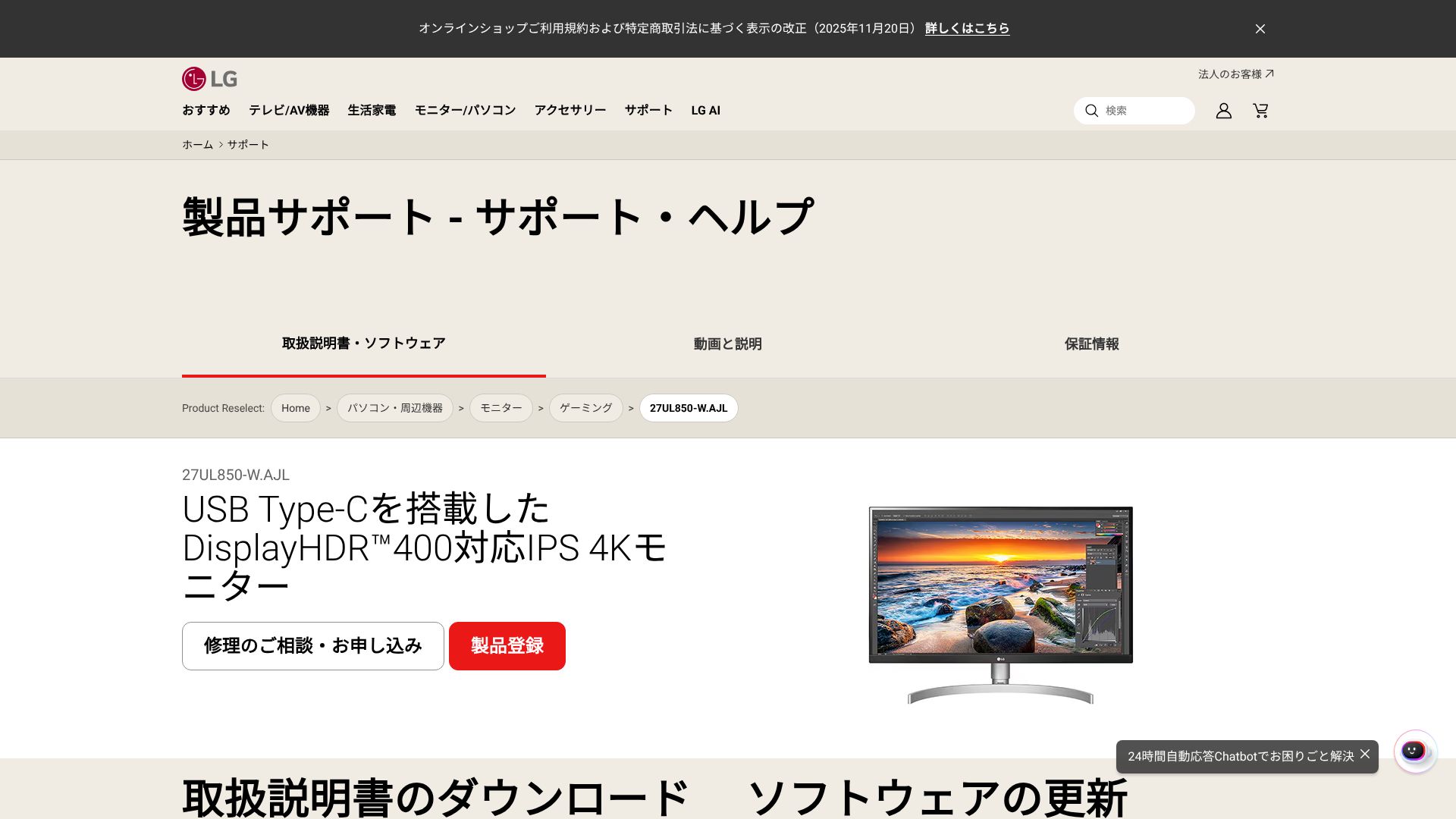1456x819 pixels.
Task: Click サポート in the breadcrumb
Action: pyautogui.click(x=248, y=145)
